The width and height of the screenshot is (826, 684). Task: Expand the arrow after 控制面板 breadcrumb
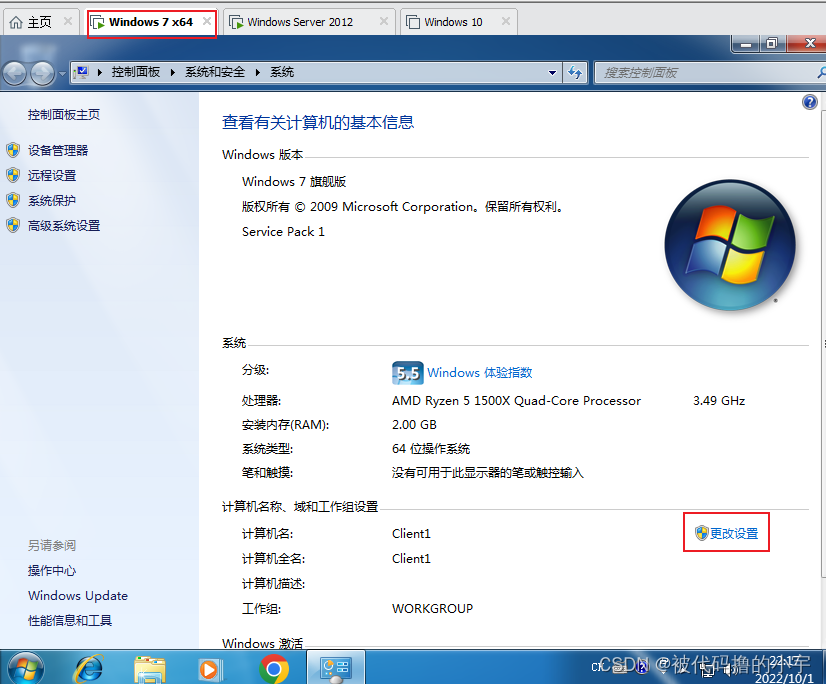click(x=172, y=72)
